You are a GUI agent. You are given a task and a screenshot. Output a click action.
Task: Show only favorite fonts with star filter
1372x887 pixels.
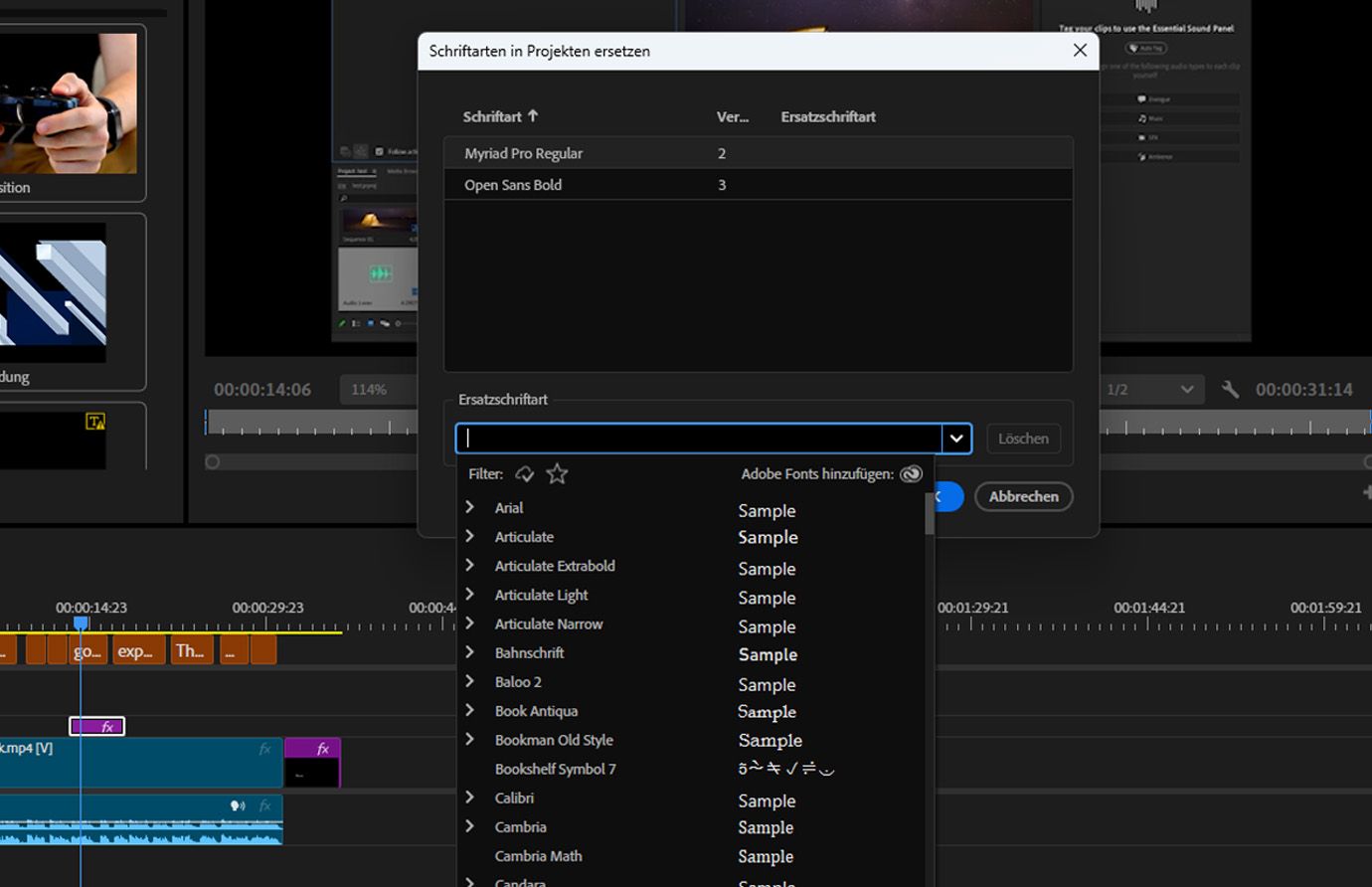tap(557, 474)
